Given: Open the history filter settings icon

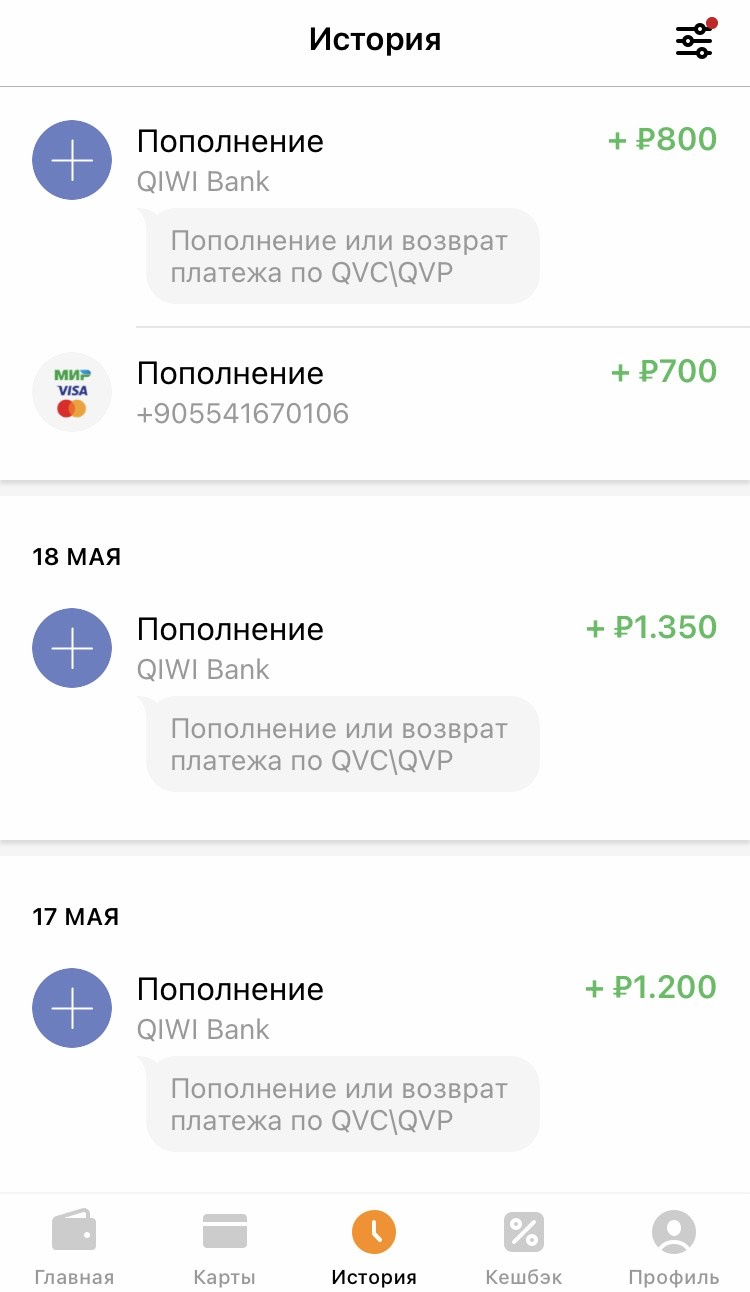Looking at the screenshot, I should (x=694, y=40).
